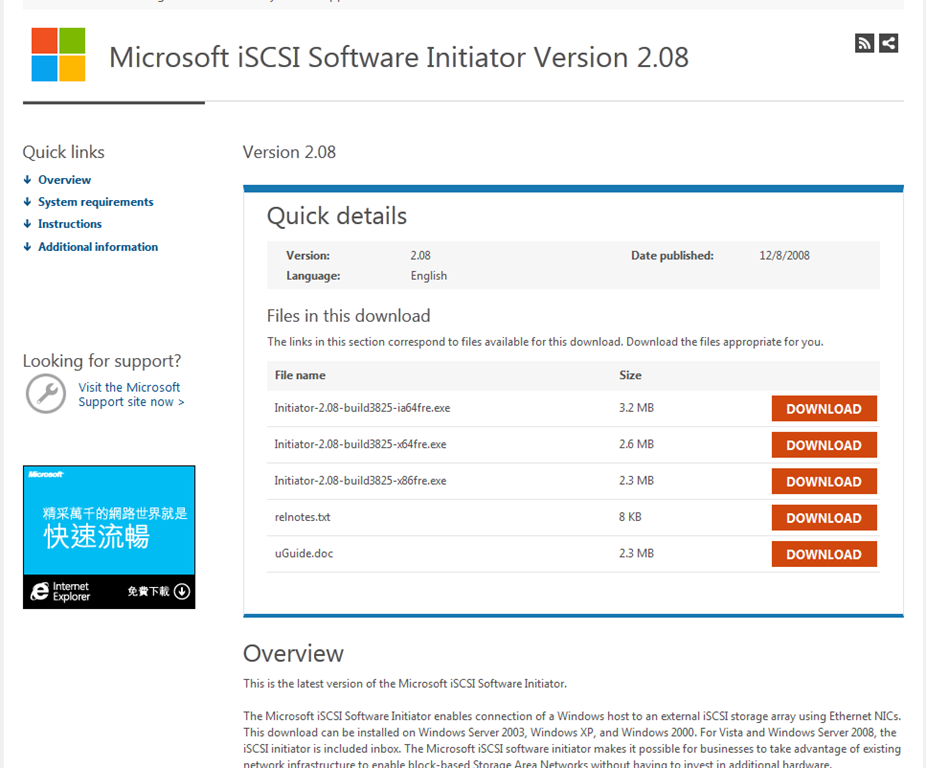
Task: Click the Size column header
Action: click(630, 376)
